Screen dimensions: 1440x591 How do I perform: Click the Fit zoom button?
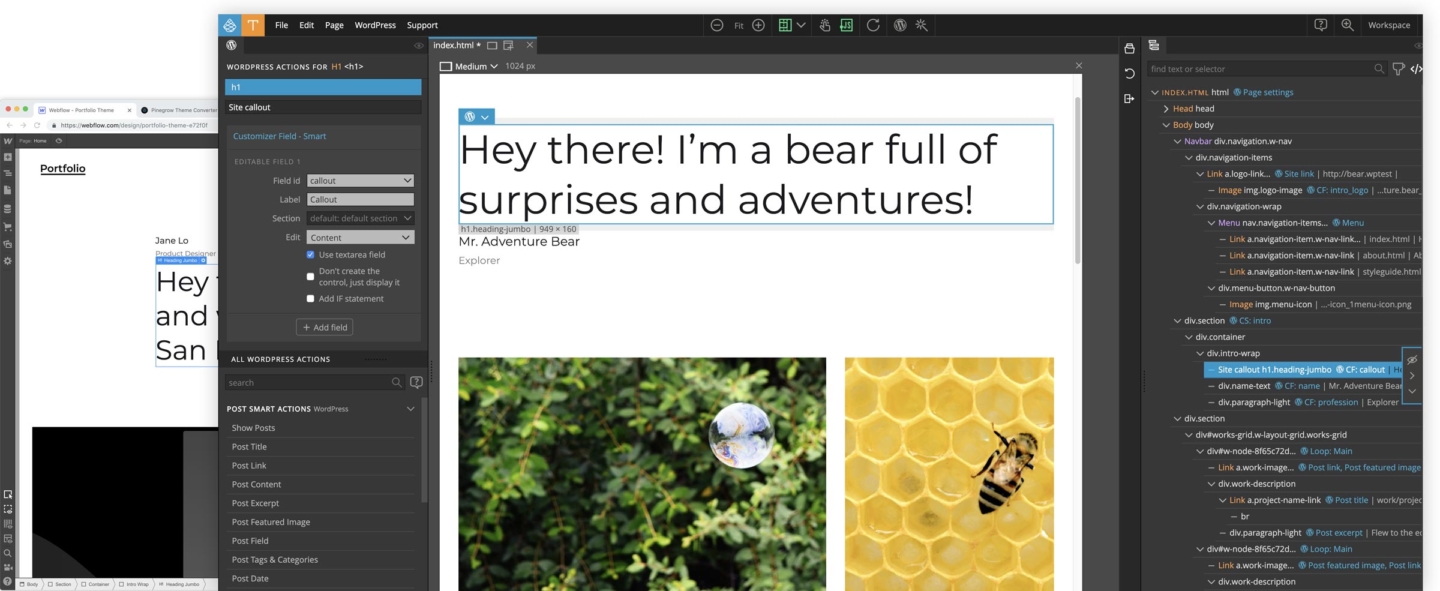point(738,25)
